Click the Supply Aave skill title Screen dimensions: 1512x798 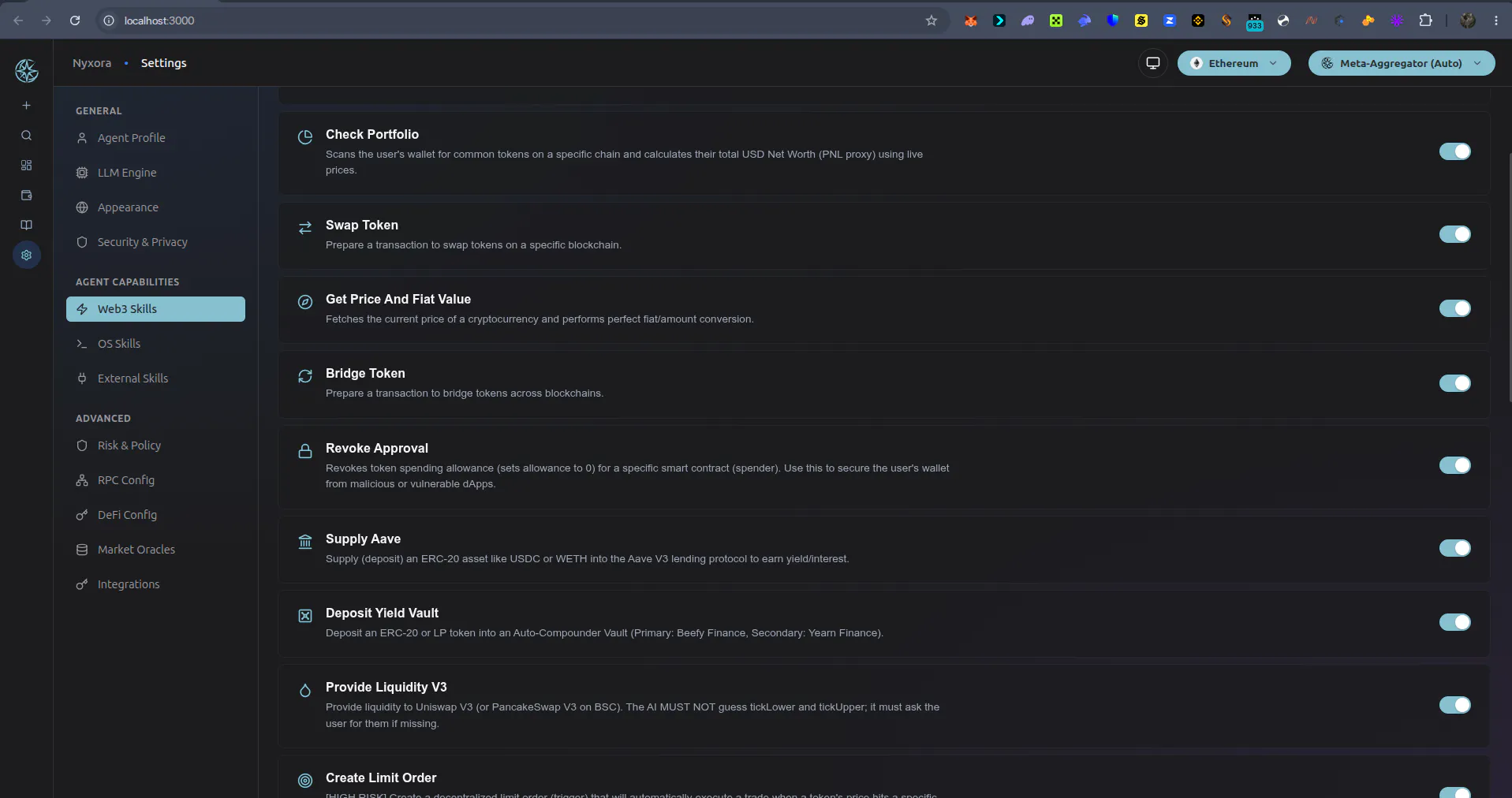(x=363, y=539)
